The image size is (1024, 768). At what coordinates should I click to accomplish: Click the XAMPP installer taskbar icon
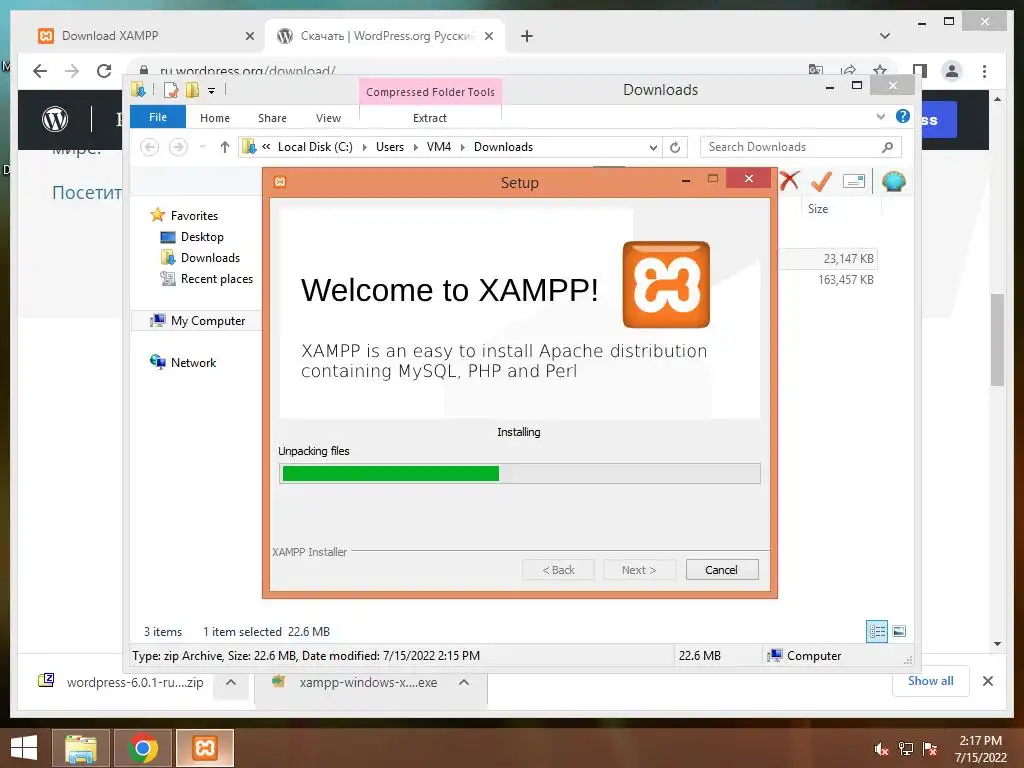(204, 748)
